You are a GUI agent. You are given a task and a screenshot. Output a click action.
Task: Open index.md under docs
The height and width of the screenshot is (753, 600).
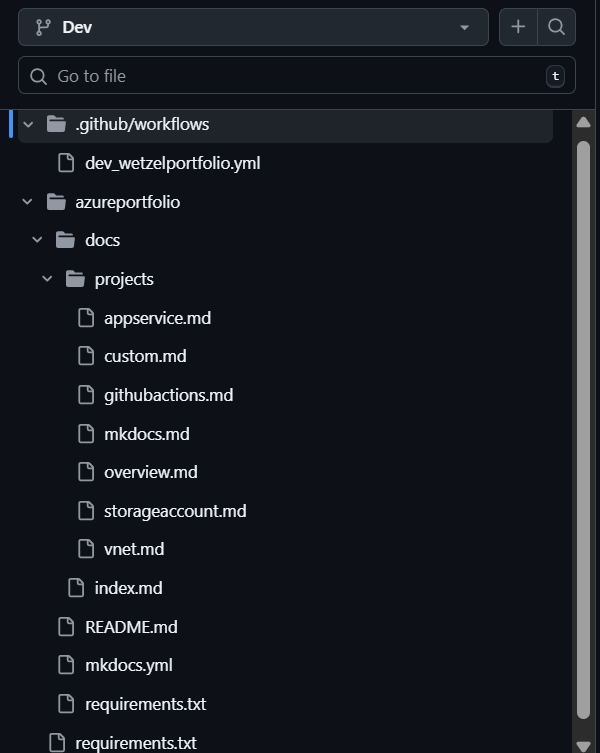point(128,588)
